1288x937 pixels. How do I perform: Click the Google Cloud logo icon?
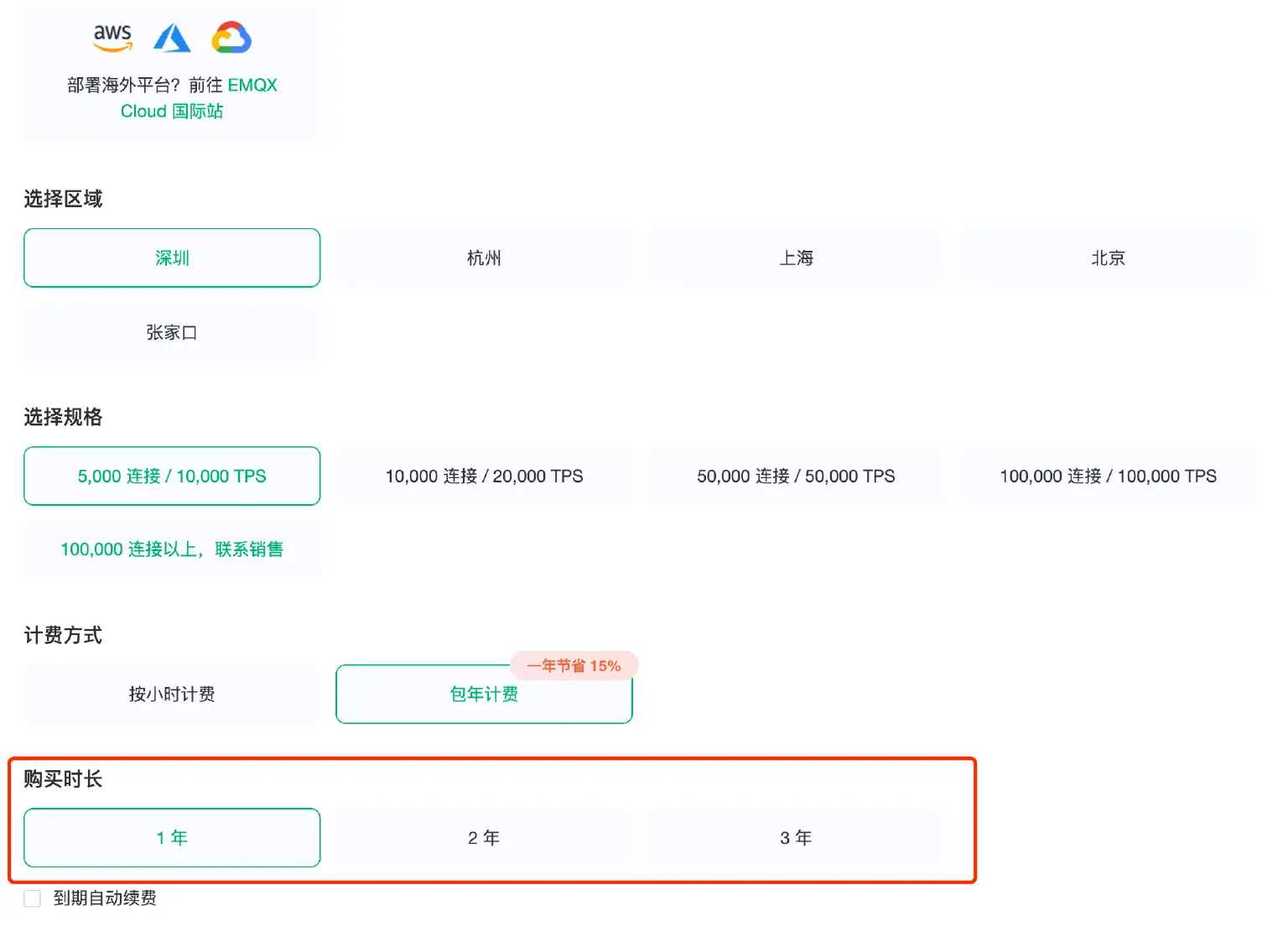(x=231, y=38)
